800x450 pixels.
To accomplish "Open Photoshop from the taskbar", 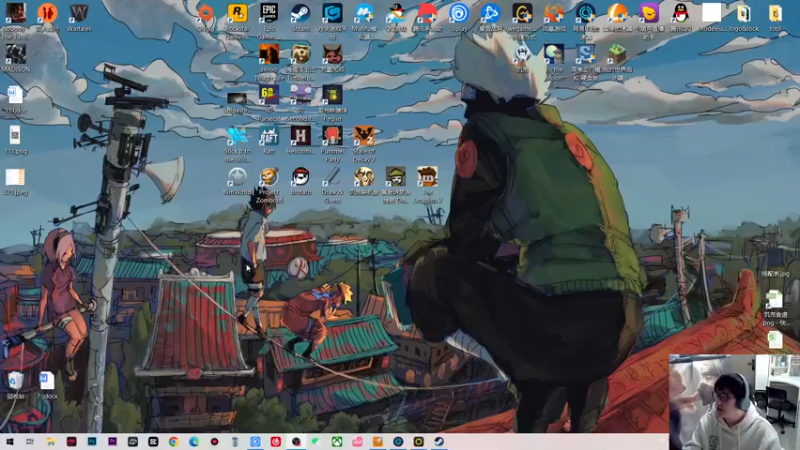I will click(x=92, y=441).
